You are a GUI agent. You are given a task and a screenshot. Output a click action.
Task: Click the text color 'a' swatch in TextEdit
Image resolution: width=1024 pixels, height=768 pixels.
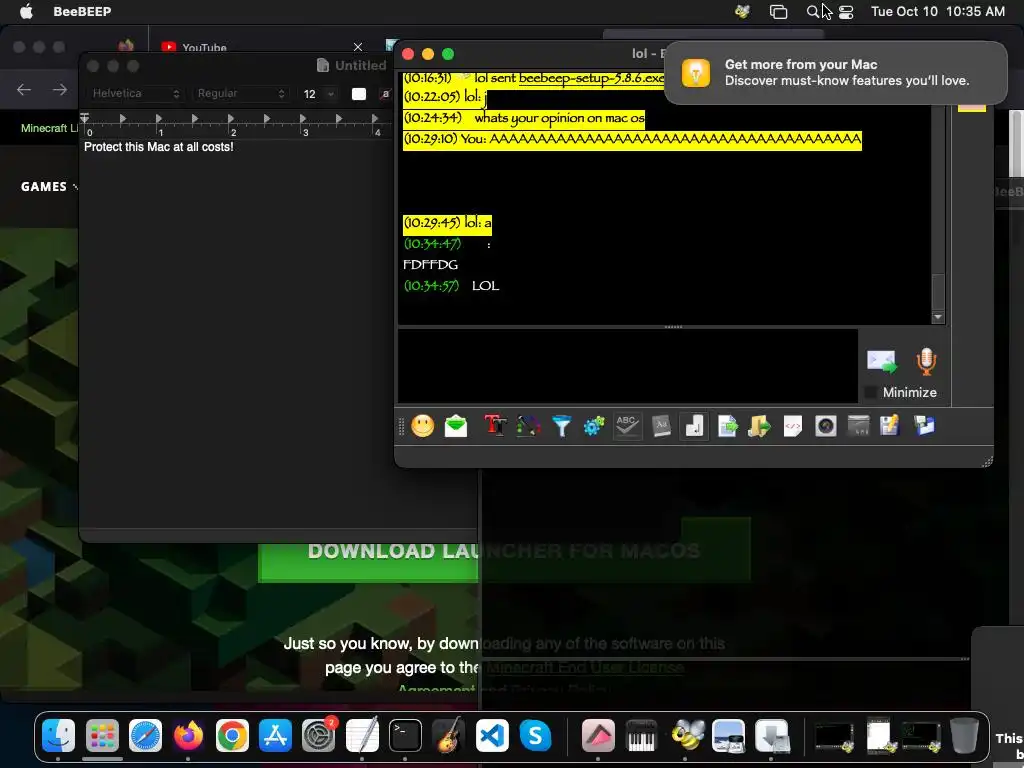point(385,93)
